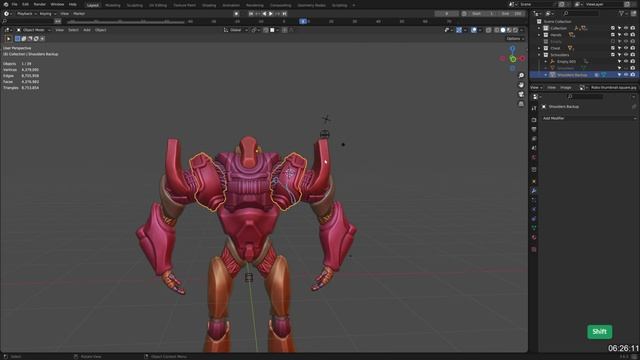Open the Playback dropdown in timeline
The height and width of the screenshot is (360, 640).
tap(27, 13)
